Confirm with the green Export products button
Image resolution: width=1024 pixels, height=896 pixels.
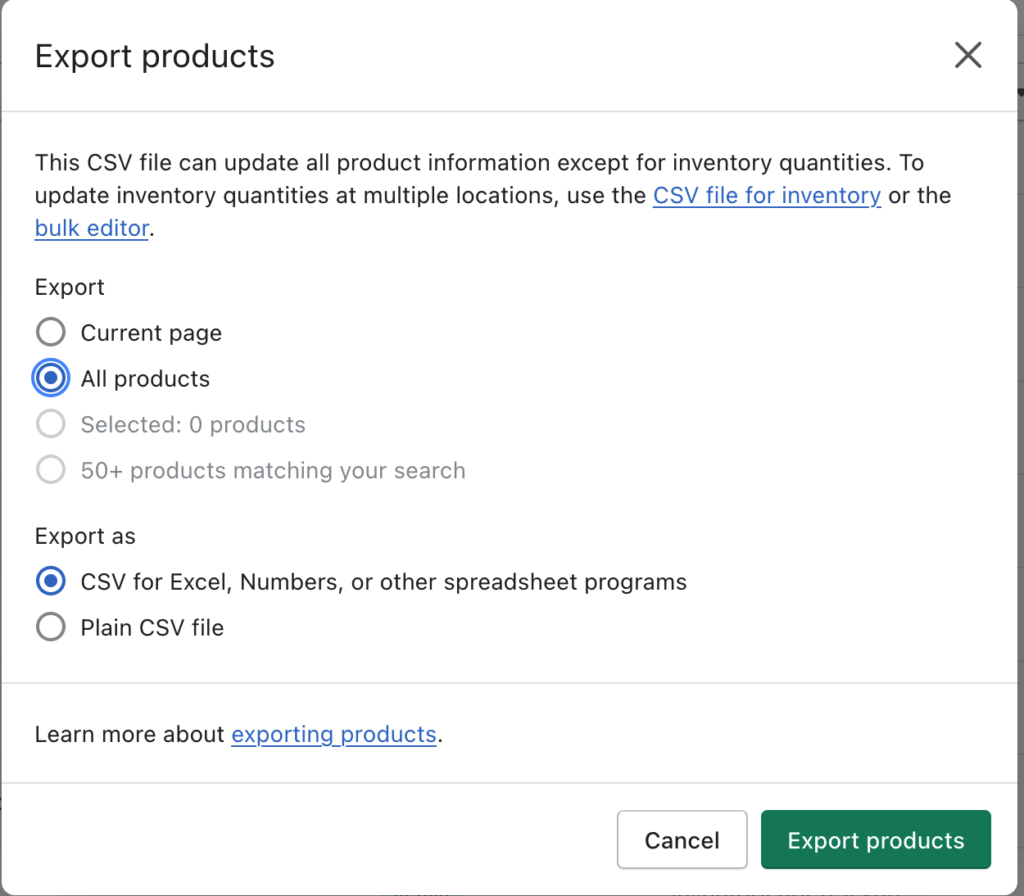[x=876, y=840]
